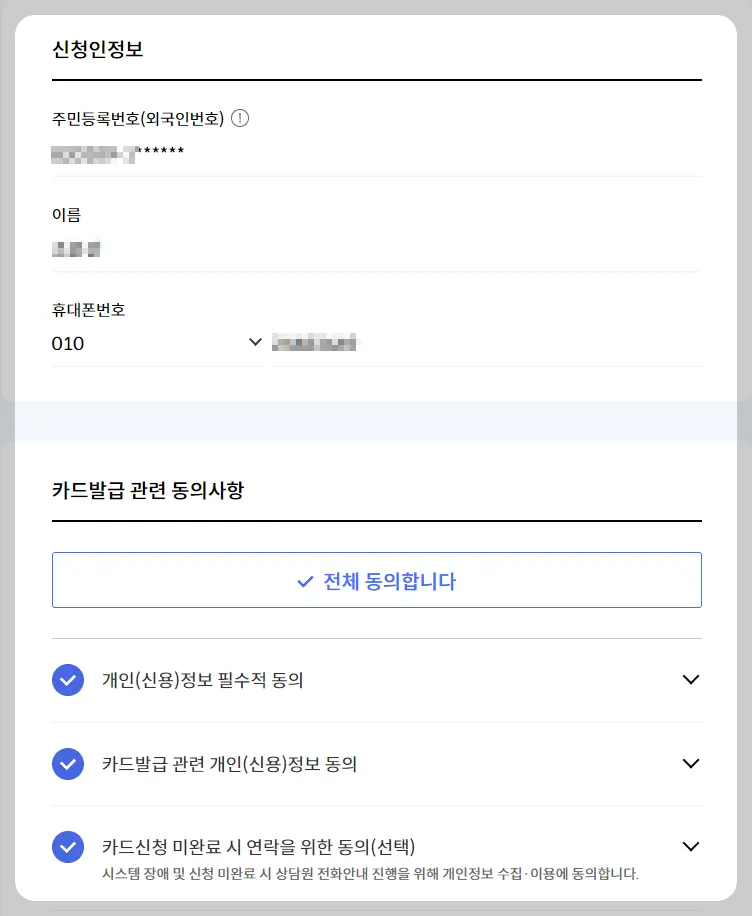Viewport: 752px width, 916px height.
Task: Toggle the blue check for 카드발급 관련 개인(신용)정보 동의
Action: (x=67, y=763)
